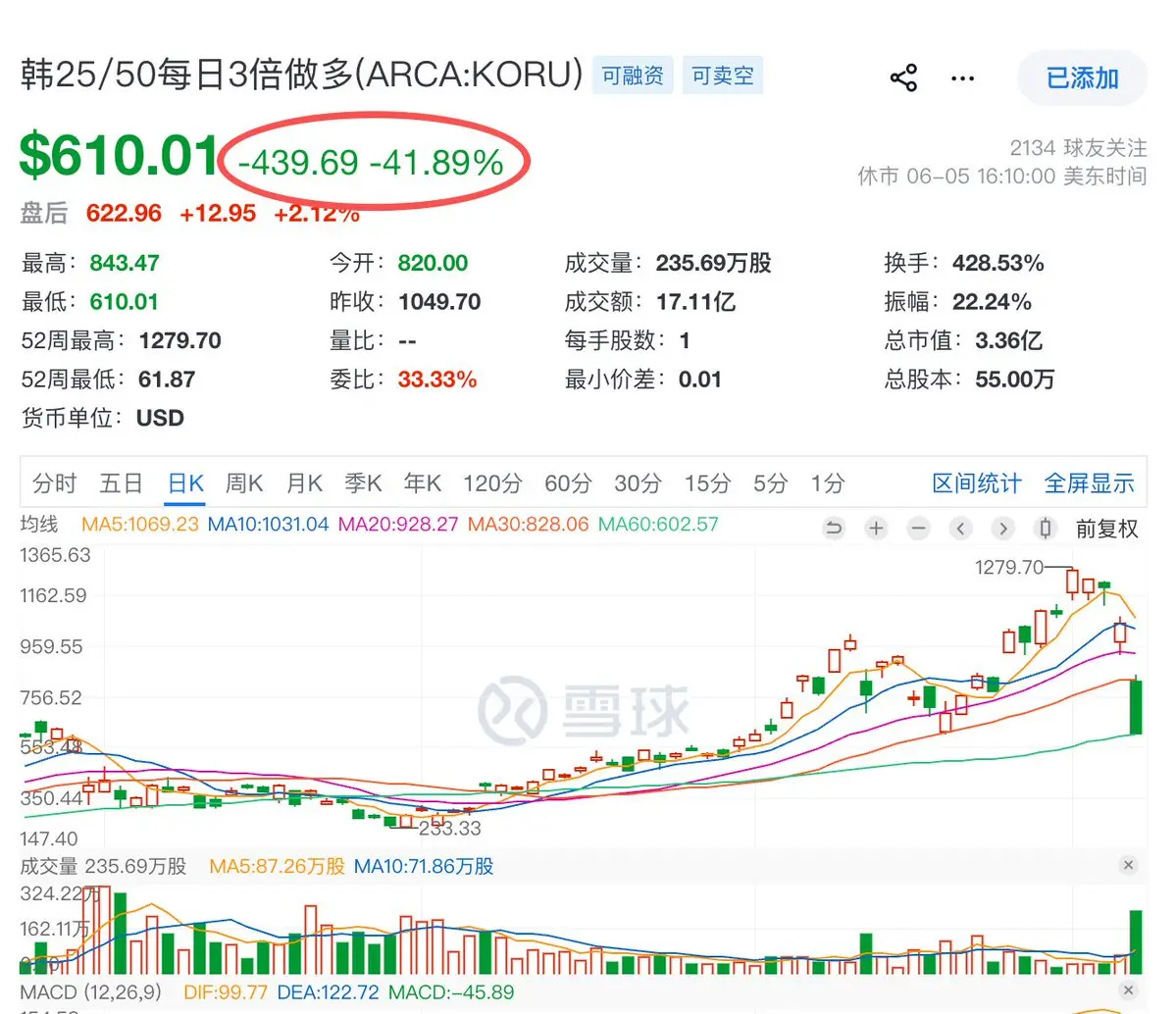Click the MA10:1031.04 moving average label
This screenshot has width=1176, height=1014.
tap(268, 525)
